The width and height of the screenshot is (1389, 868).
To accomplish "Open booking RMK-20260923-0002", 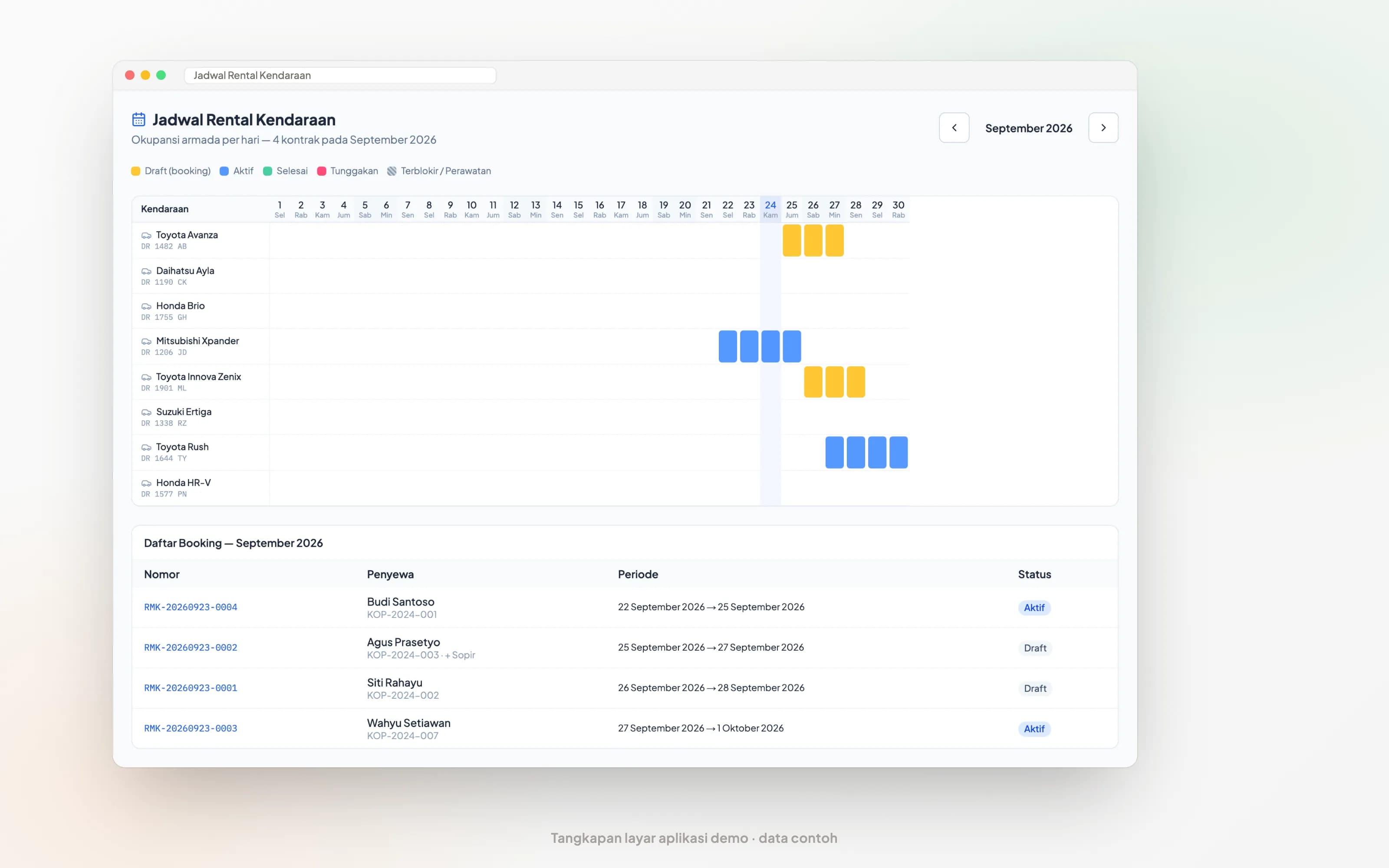I will tap(191, 648).
